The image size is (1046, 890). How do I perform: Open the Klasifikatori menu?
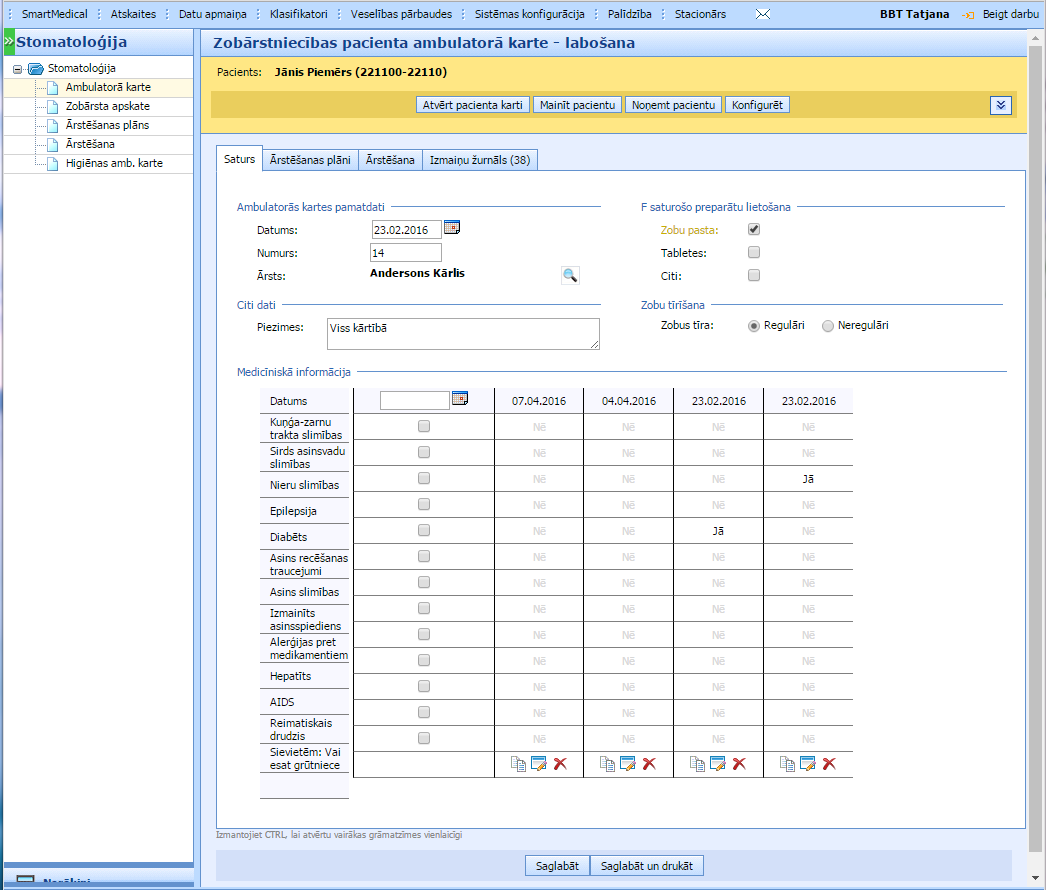coord(298,15)
